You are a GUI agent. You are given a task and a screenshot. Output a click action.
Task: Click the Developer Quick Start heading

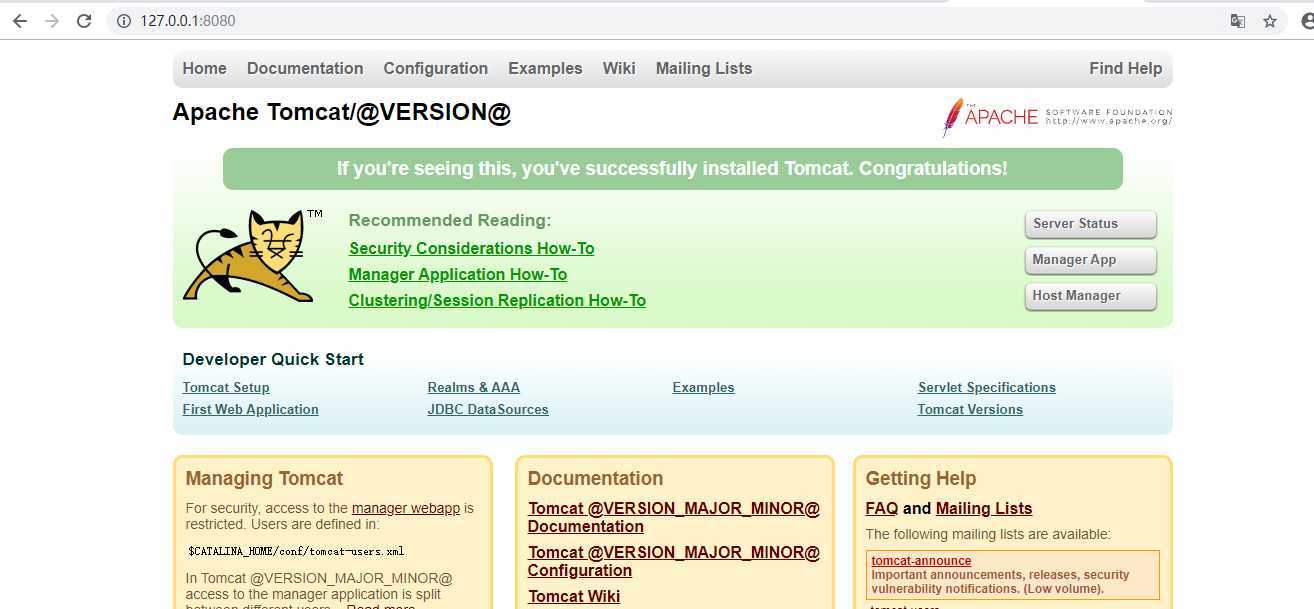pos(273,359)
